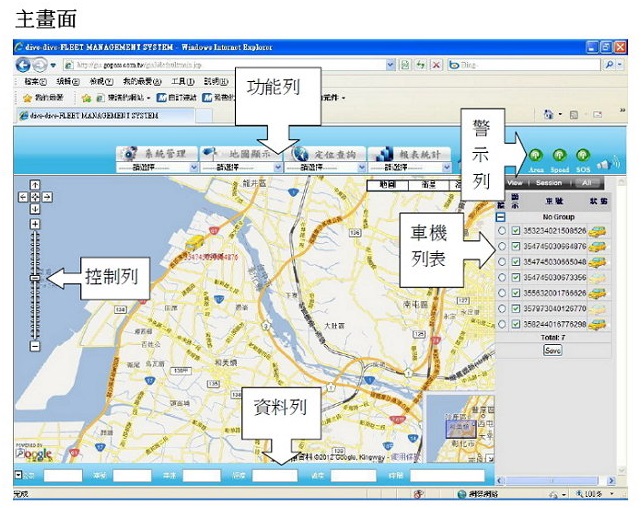
Task: Uncheck display checkbox for 357973040126770
Action: point(516,309)
